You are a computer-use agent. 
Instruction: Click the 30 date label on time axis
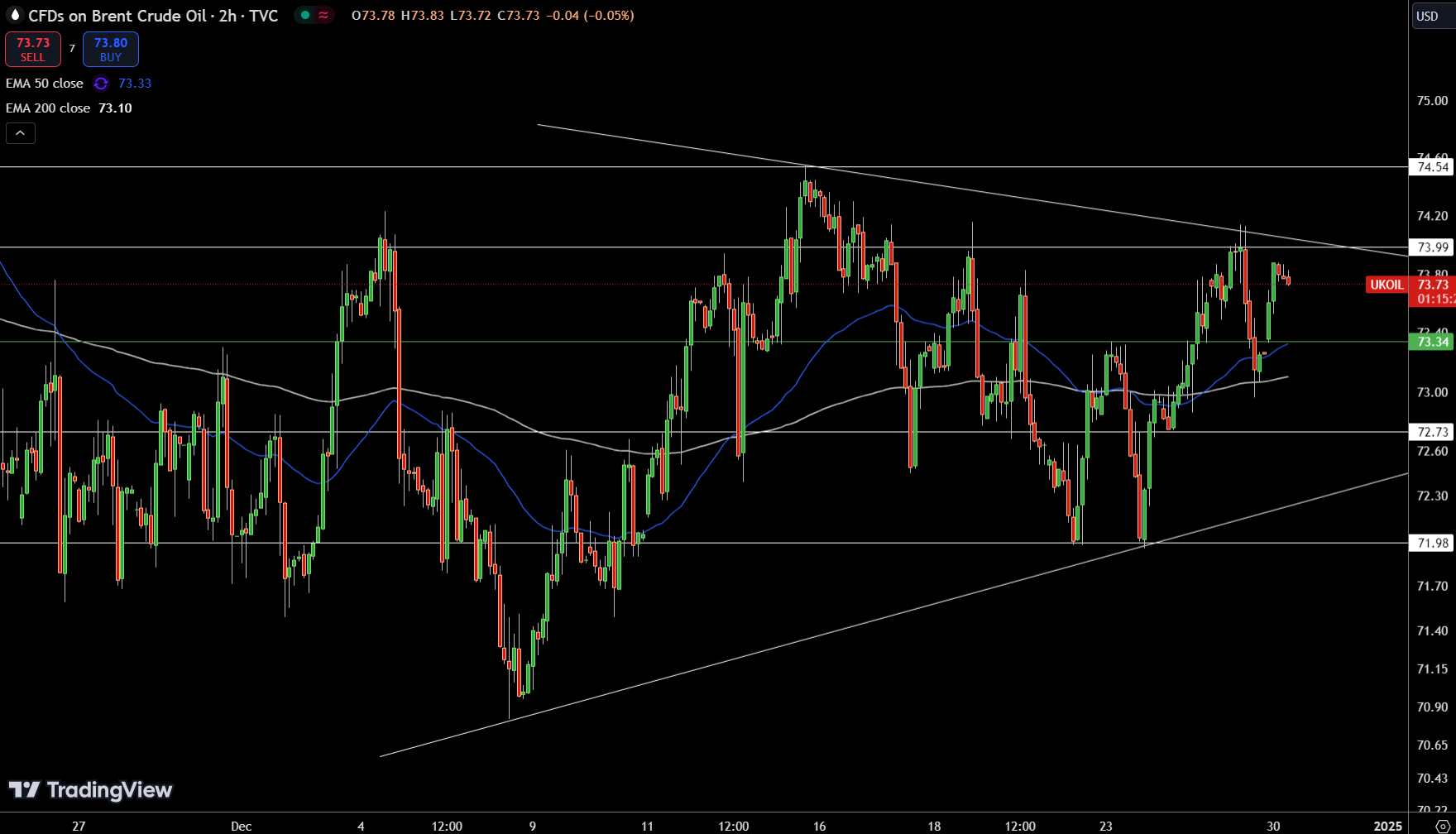tap(1274, 826)
